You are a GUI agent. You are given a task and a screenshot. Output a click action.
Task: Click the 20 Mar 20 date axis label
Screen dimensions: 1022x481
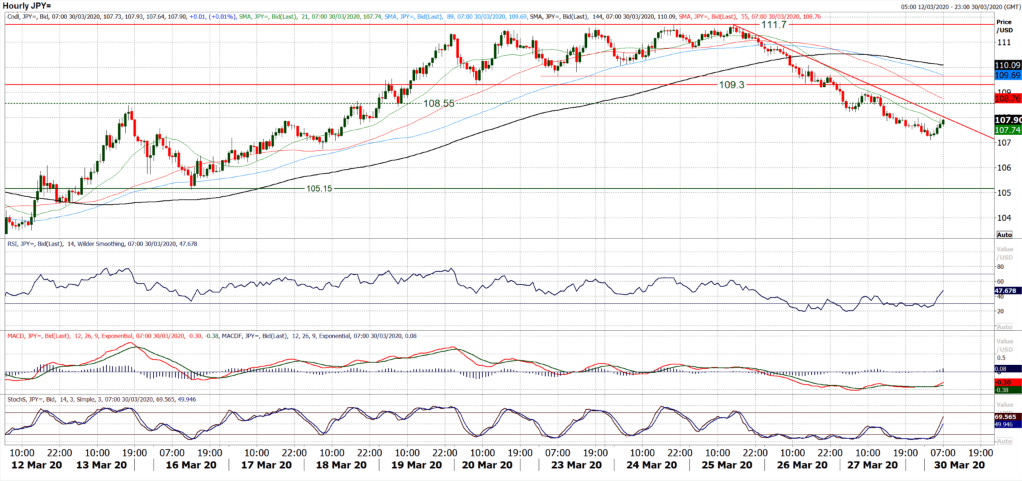pyautogui.click(x=485, y=465)
